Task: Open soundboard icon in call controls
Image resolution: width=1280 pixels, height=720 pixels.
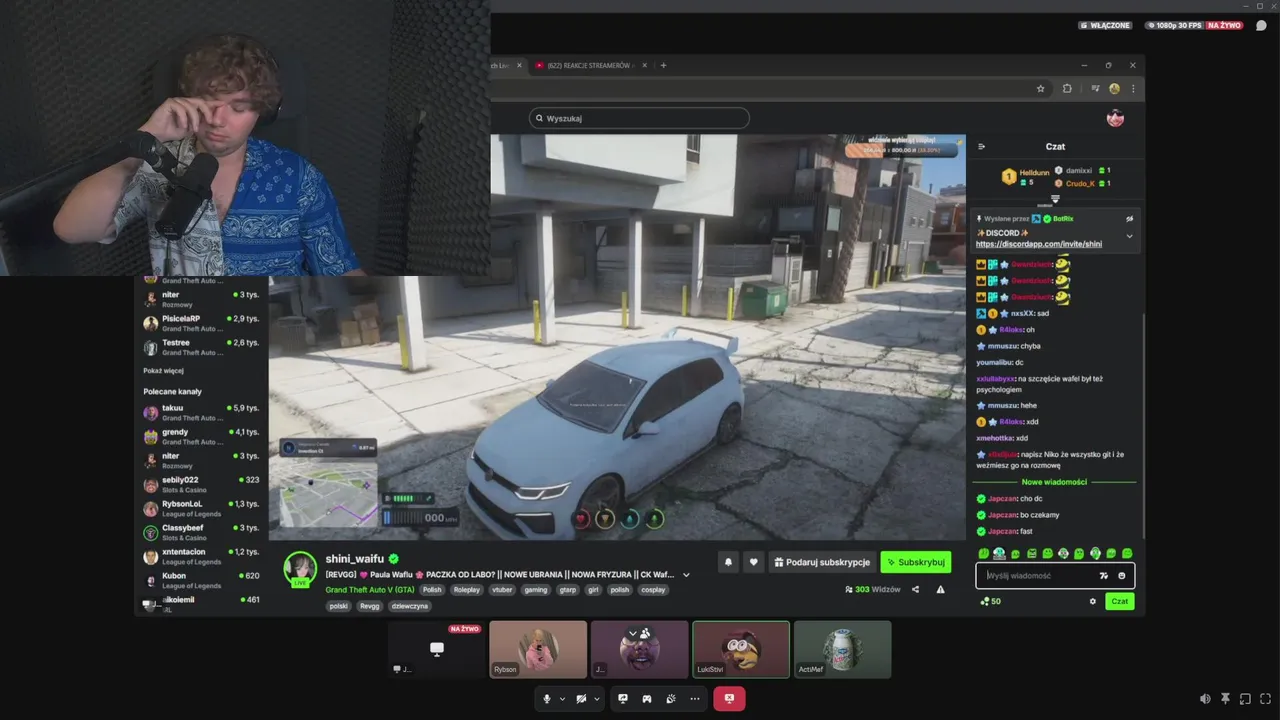Action: coord(671,699)
